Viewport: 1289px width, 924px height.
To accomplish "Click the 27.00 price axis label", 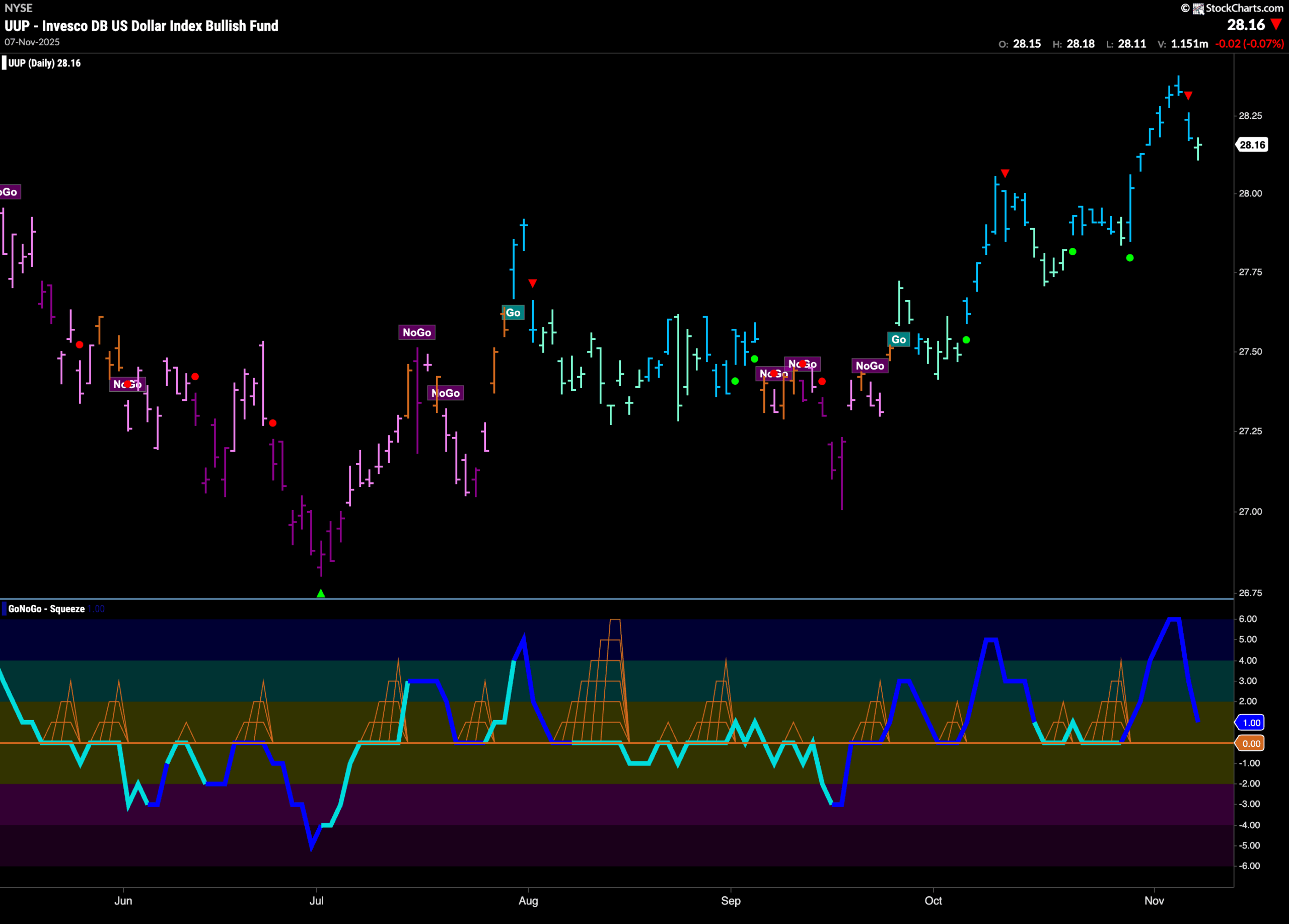I will (1250, 512).
